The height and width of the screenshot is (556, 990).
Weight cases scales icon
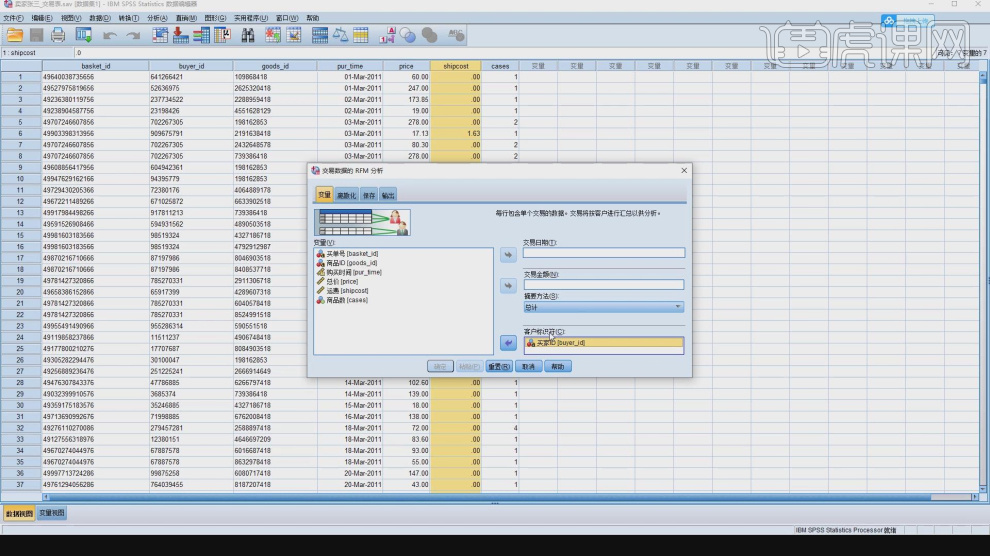(x=340, y=35)
